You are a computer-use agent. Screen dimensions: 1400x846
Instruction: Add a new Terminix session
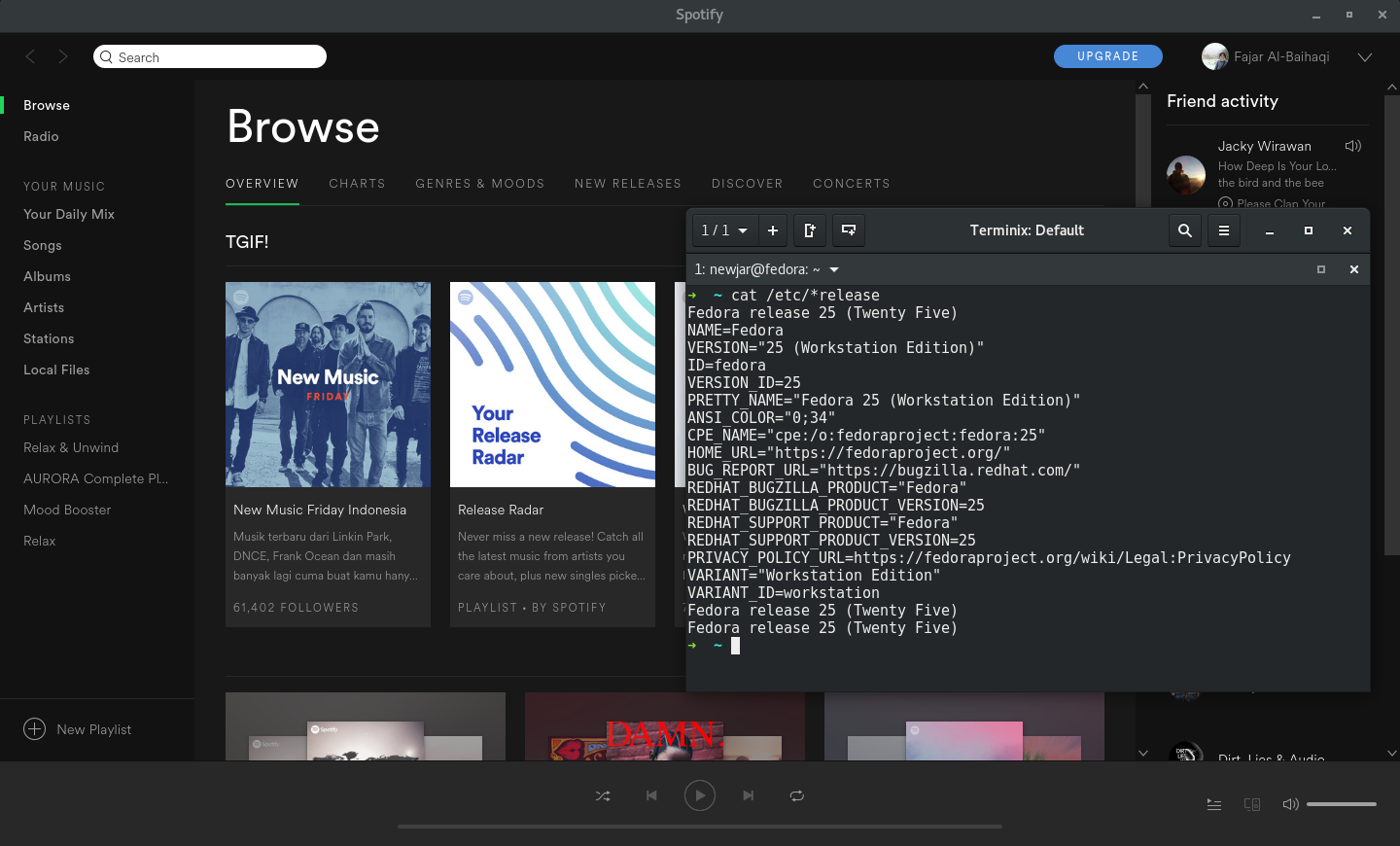(x=773, y=230)
